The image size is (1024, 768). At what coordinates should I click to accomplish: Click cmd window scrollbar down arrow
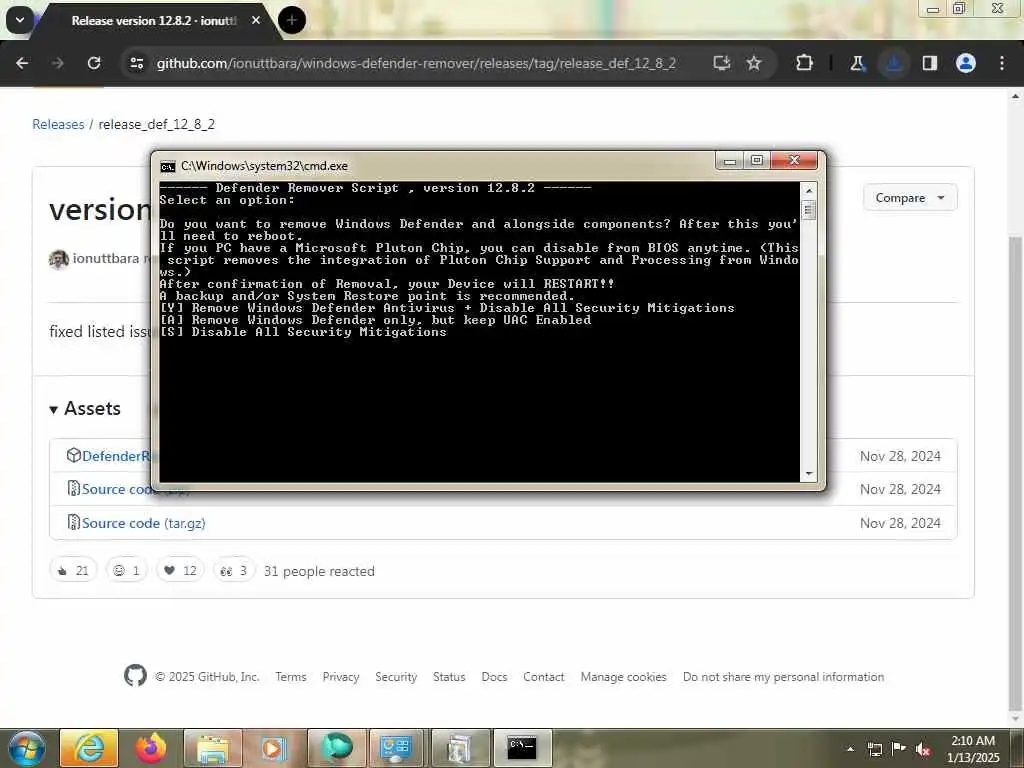[808, 474]
